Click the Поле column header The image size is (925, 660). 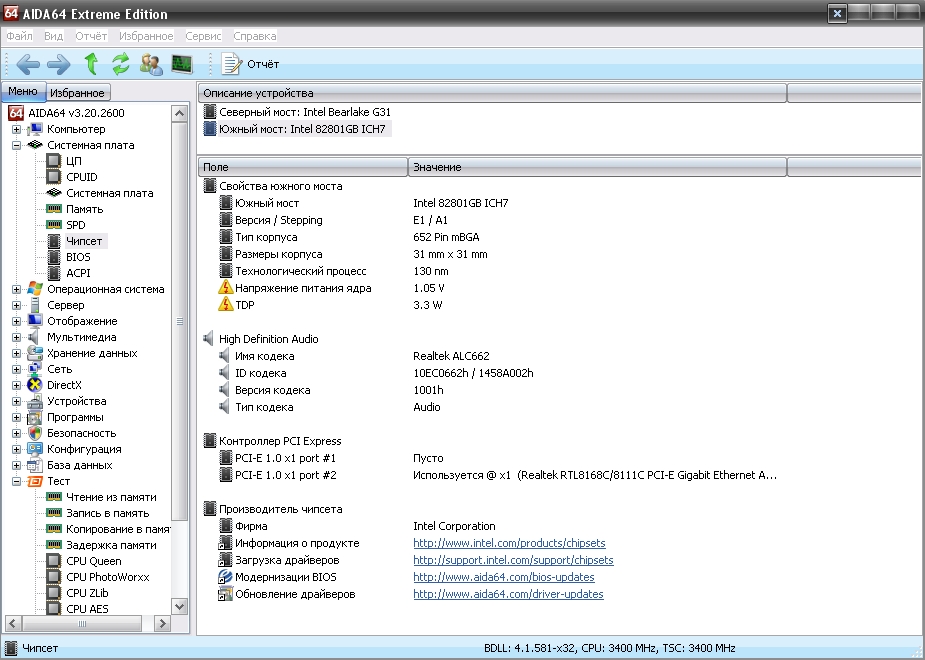coord(303,168)
